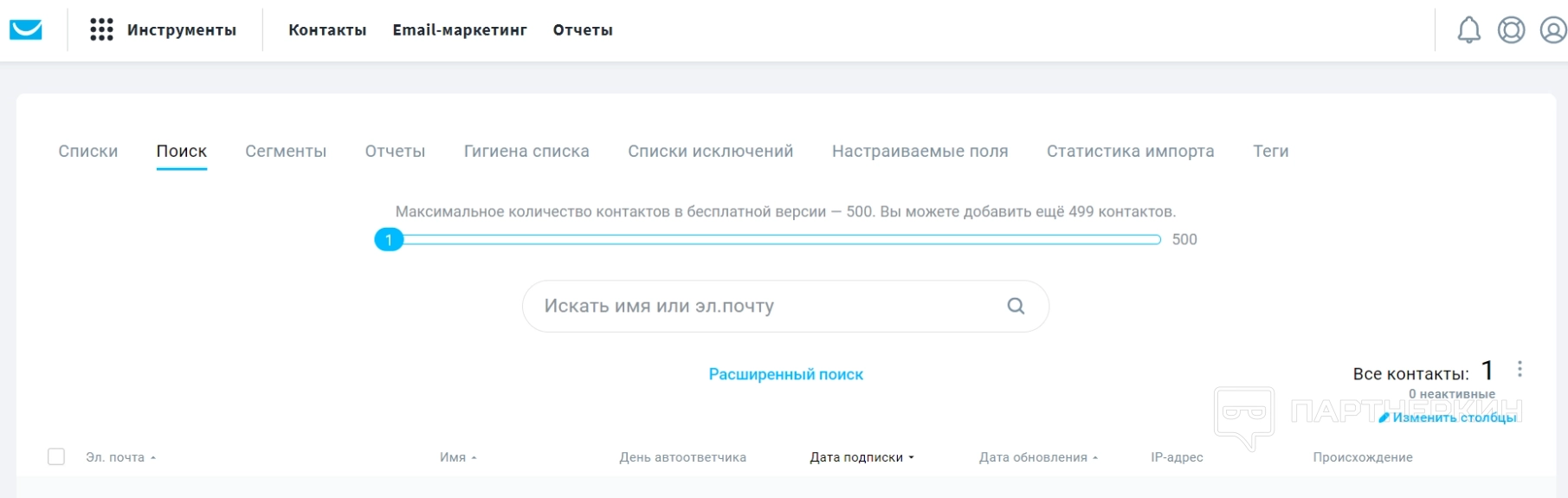1568x498 pixels.
Task: Open the user account profile icon
Action: pyautogui.click(x=1553, y=30)
